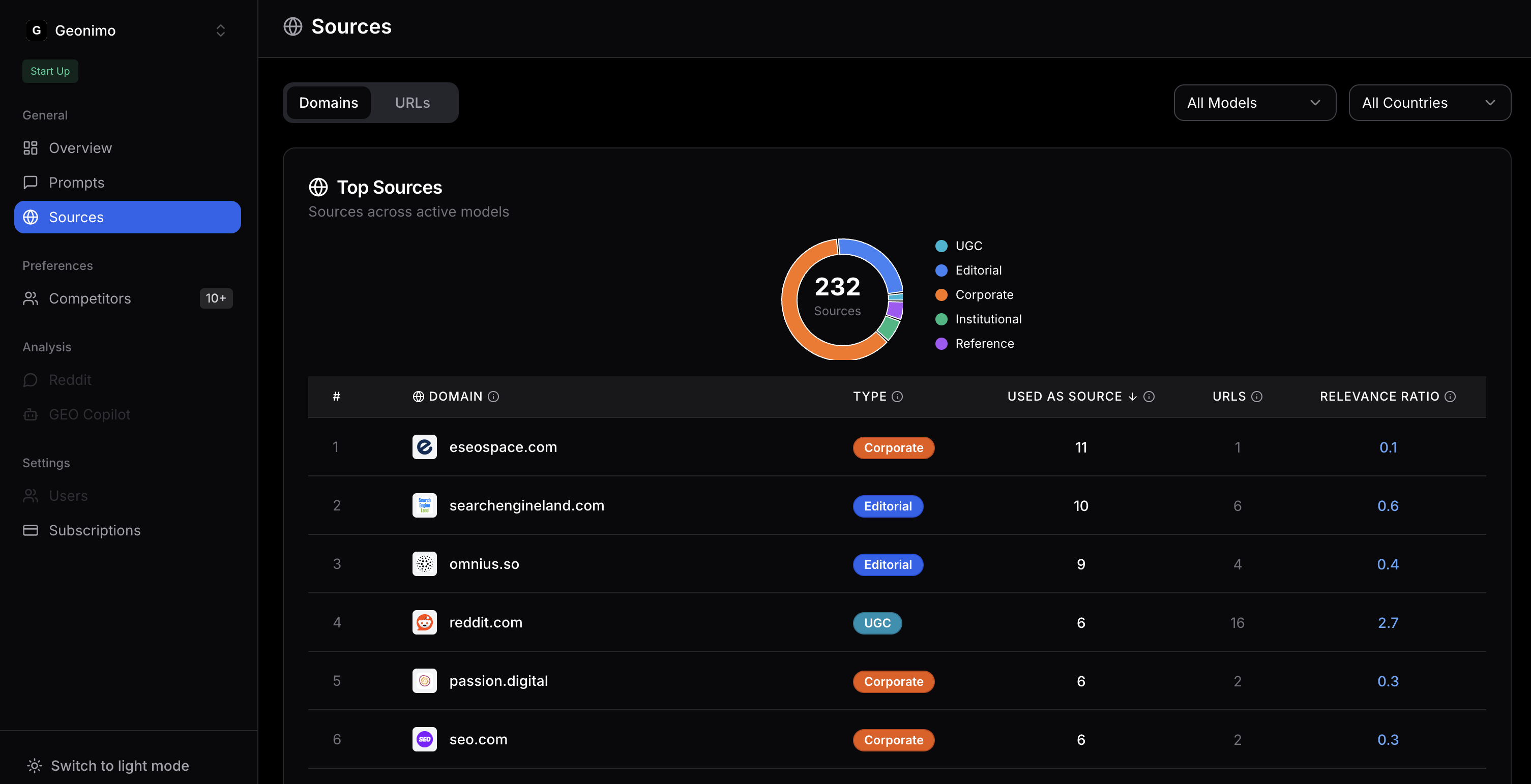Open Competitors in the sidebar

point(90,298)
